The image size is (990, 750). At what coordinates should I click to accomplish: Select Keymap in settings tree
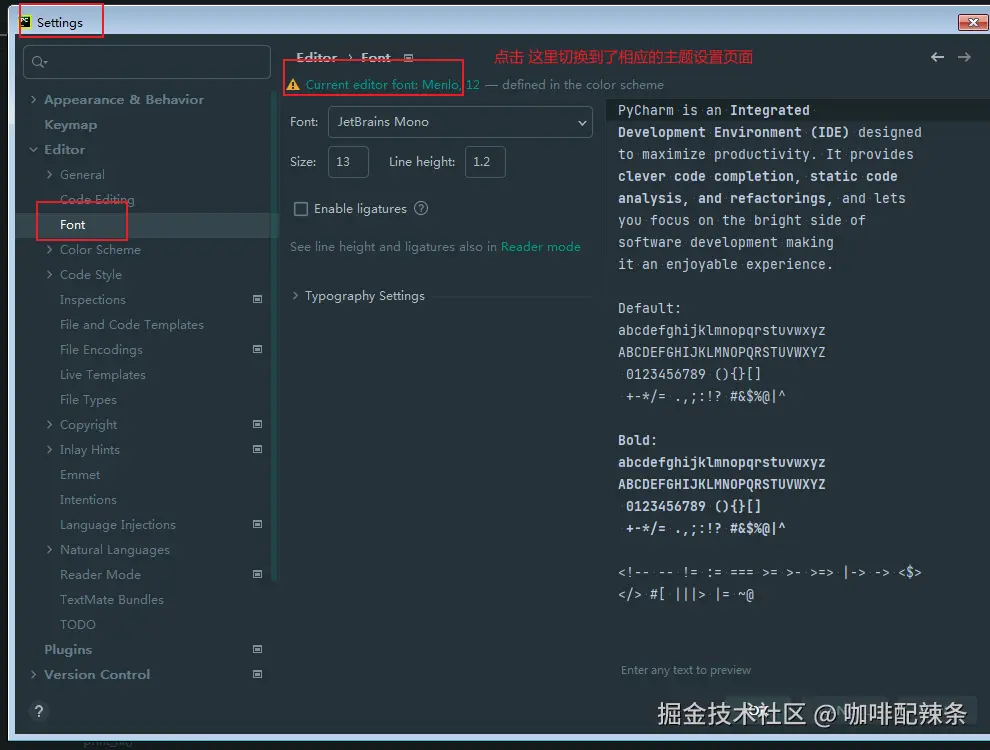pyautogui.click(x=71, y=125)
